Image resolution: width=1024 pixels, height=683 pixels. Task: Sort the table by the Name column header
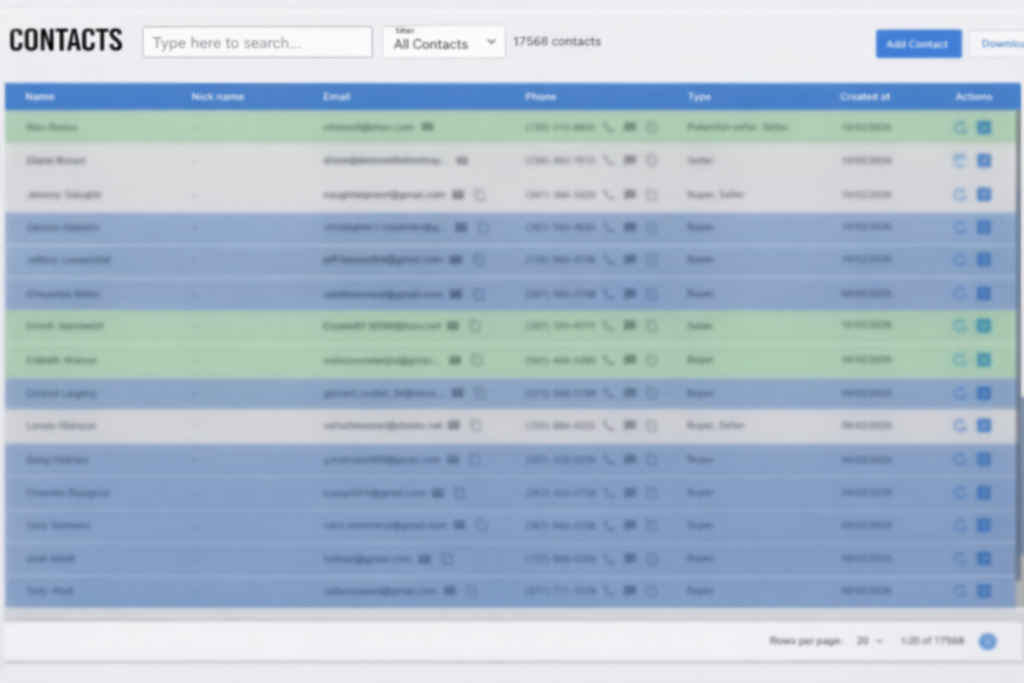coord(40,97)
